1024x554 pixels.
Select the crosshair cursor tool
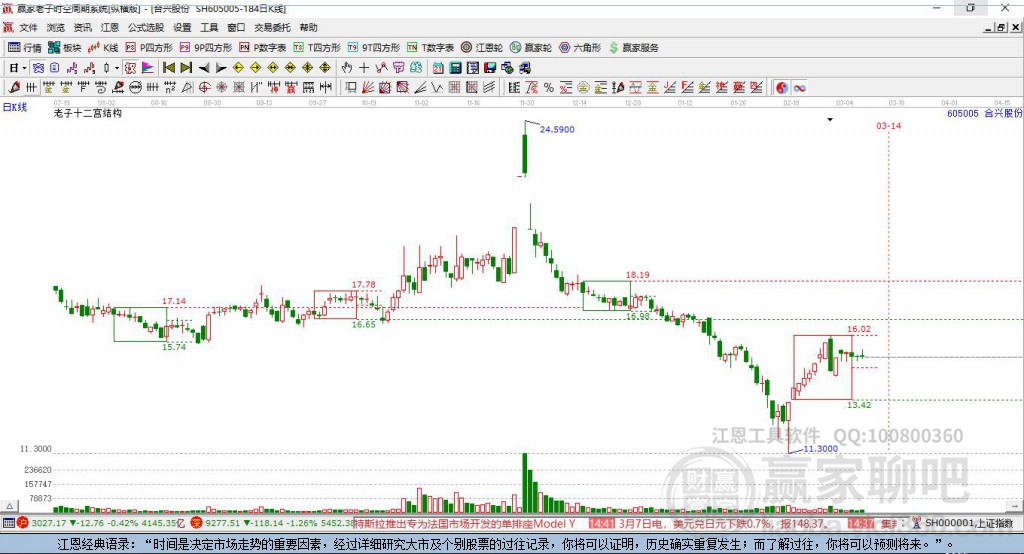pos(364,68)
